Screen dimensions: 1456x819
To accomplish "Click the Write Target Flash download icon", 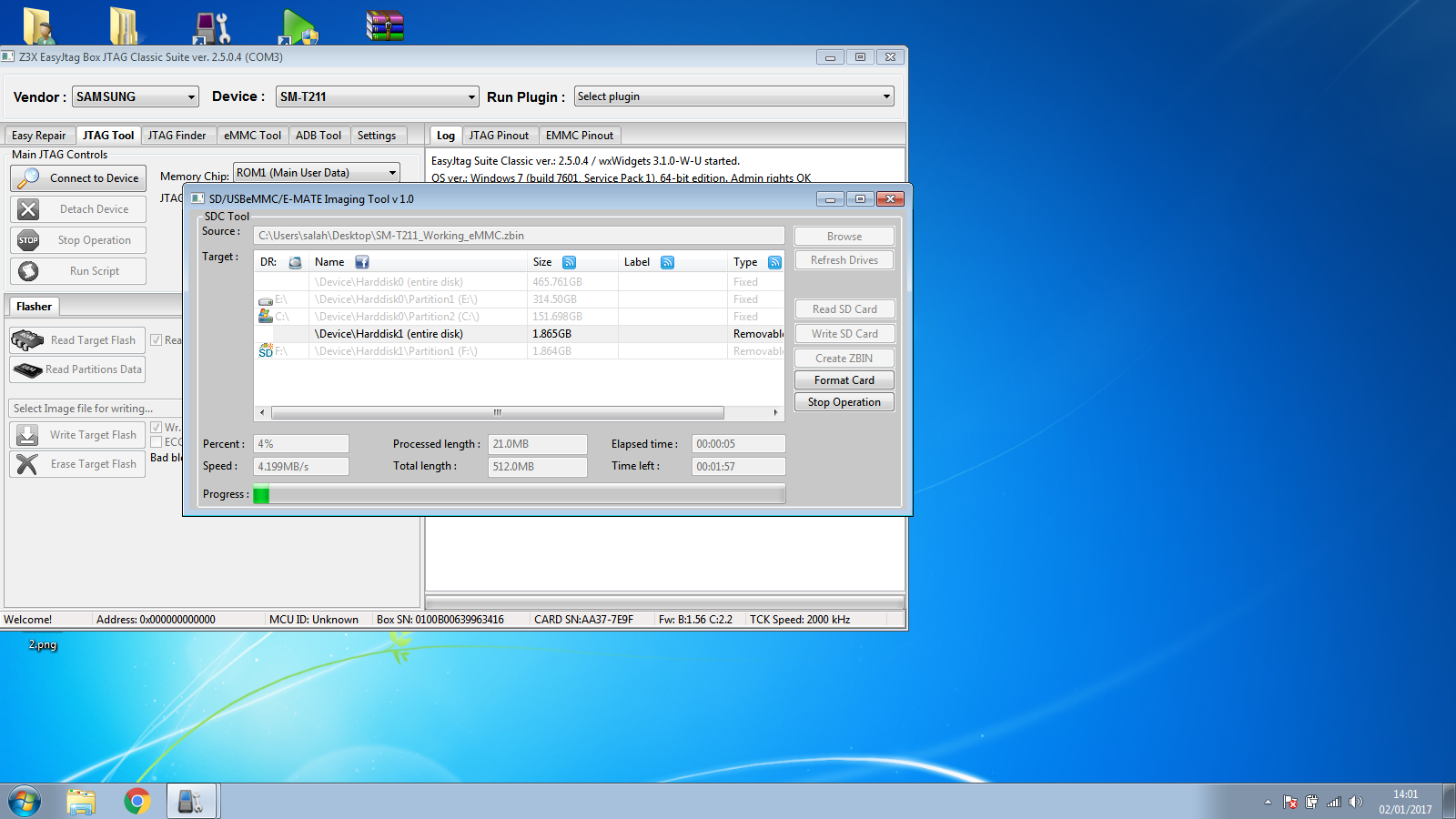I will [x=27, y=435].
